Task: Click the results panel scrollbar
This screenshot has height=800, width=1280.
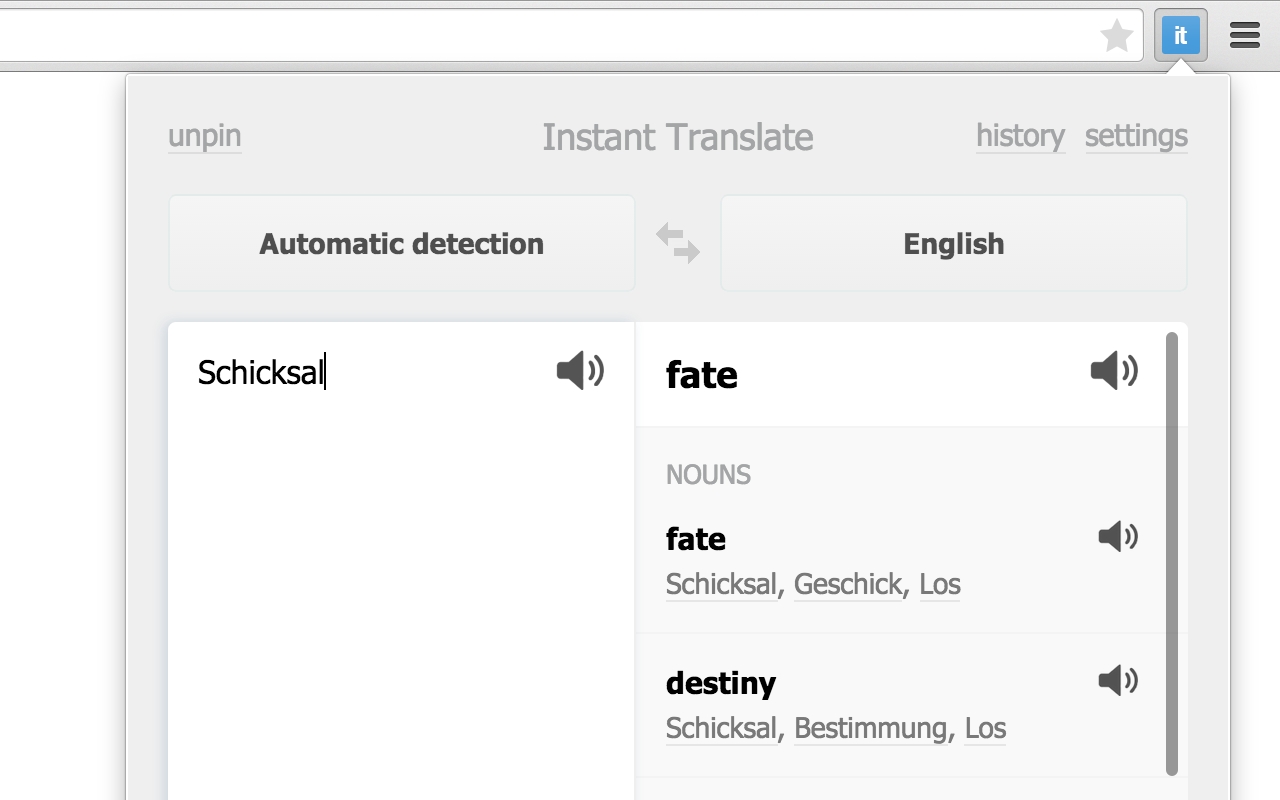Action: click(1172, 554)
